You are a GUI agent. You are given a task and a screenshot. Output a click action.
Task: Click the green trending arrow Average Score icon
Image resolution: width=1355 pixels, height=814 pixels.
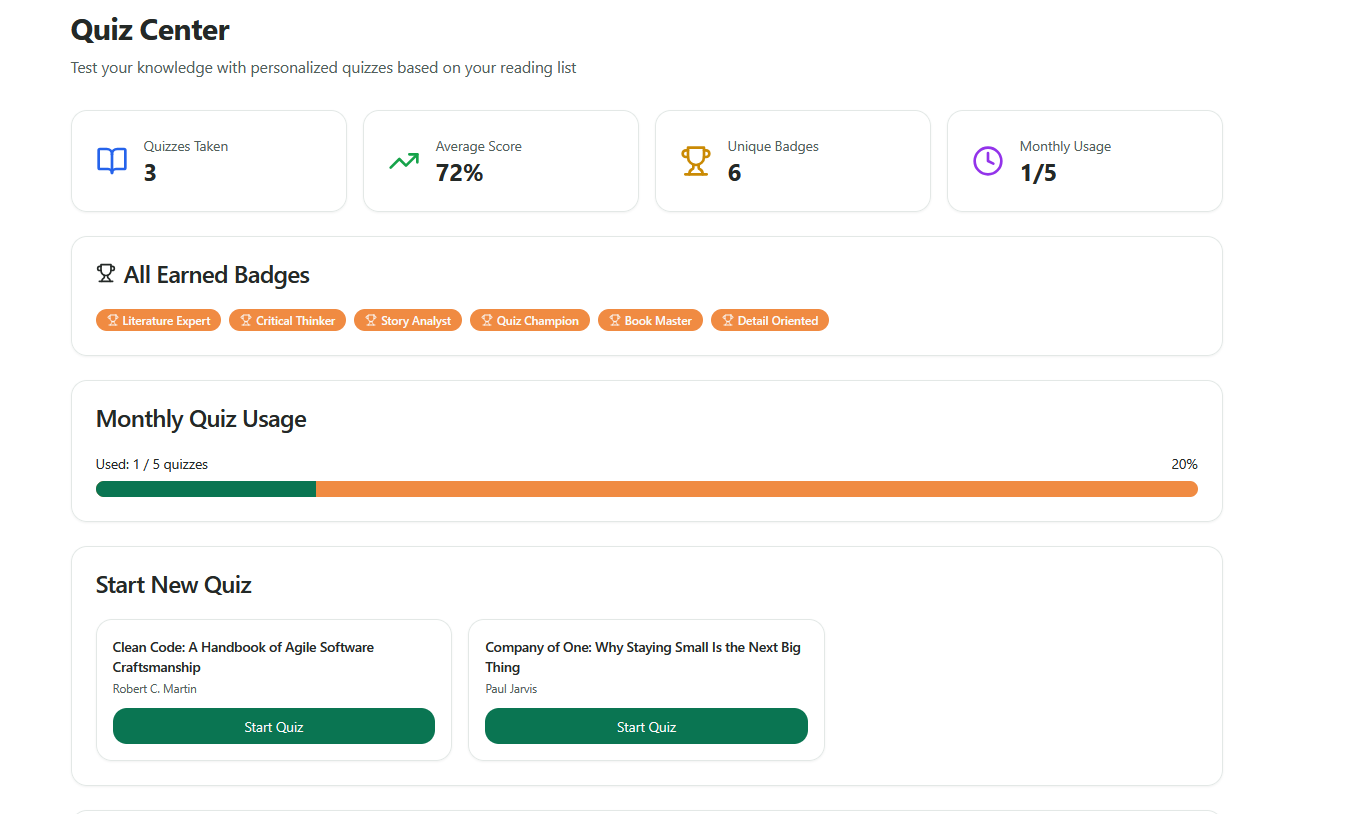pos(404,161)
